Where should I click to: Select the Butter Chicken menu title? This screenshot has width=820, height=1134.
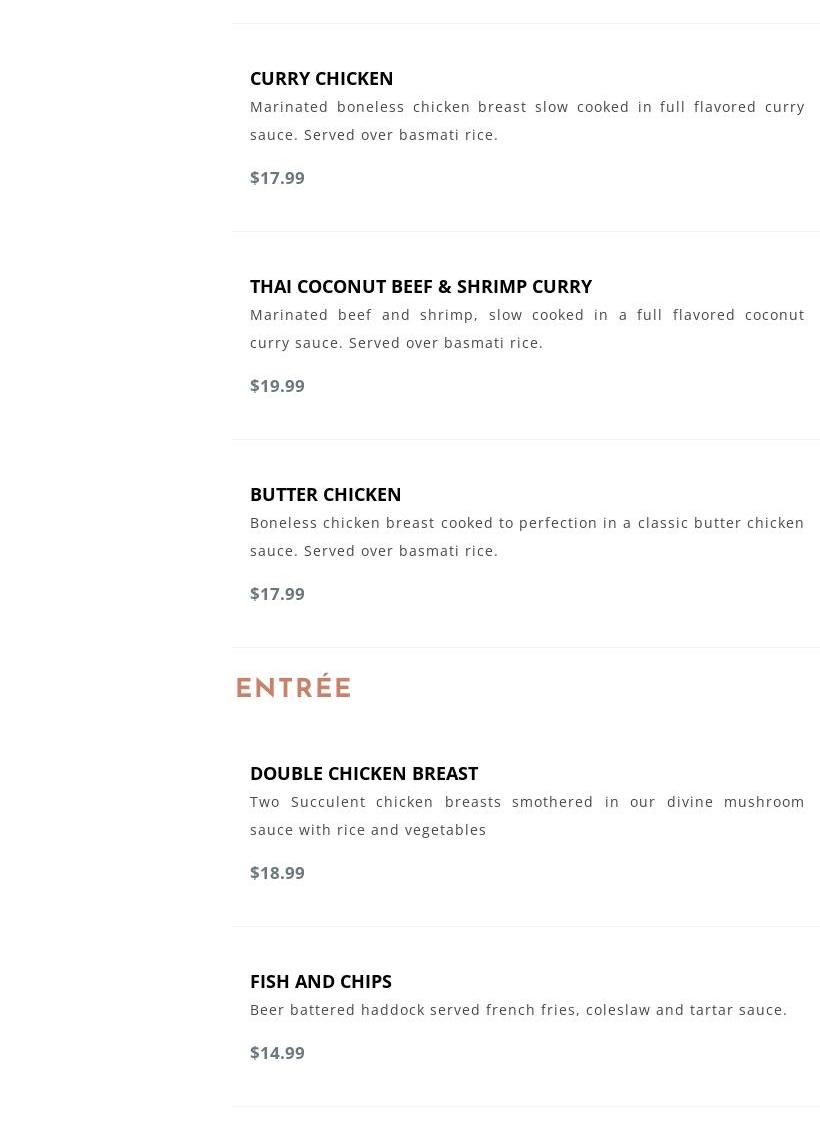(x=325, y=494)
